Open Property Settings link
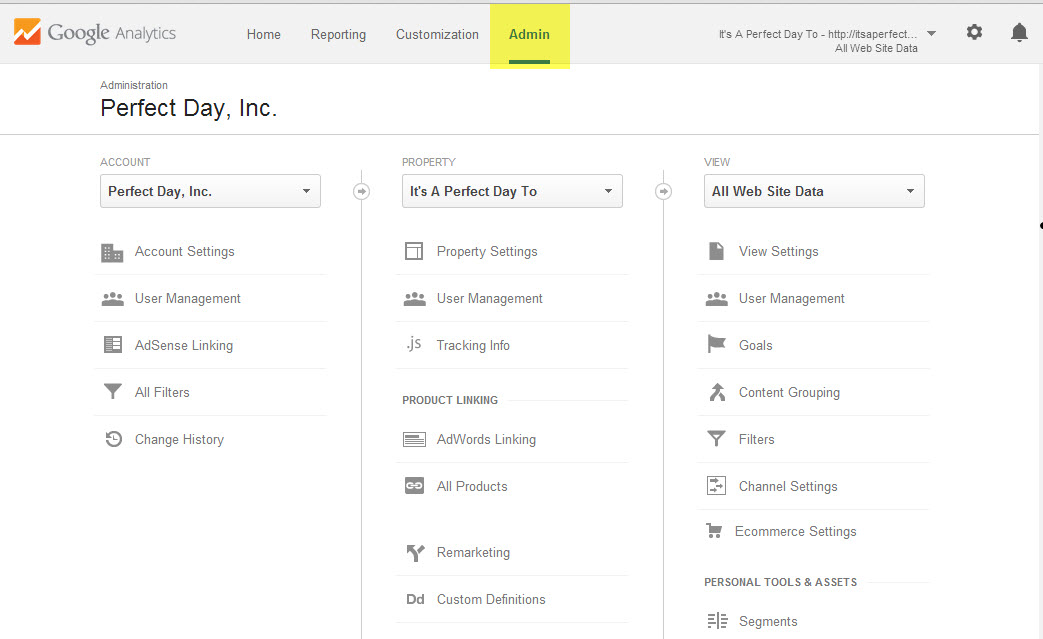 coord(487,251)
